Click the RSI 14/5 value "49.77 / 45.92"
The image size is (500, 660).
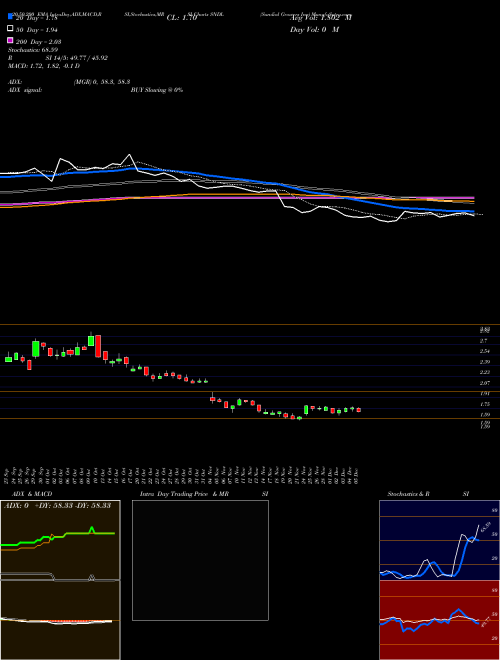coord(87,58)
